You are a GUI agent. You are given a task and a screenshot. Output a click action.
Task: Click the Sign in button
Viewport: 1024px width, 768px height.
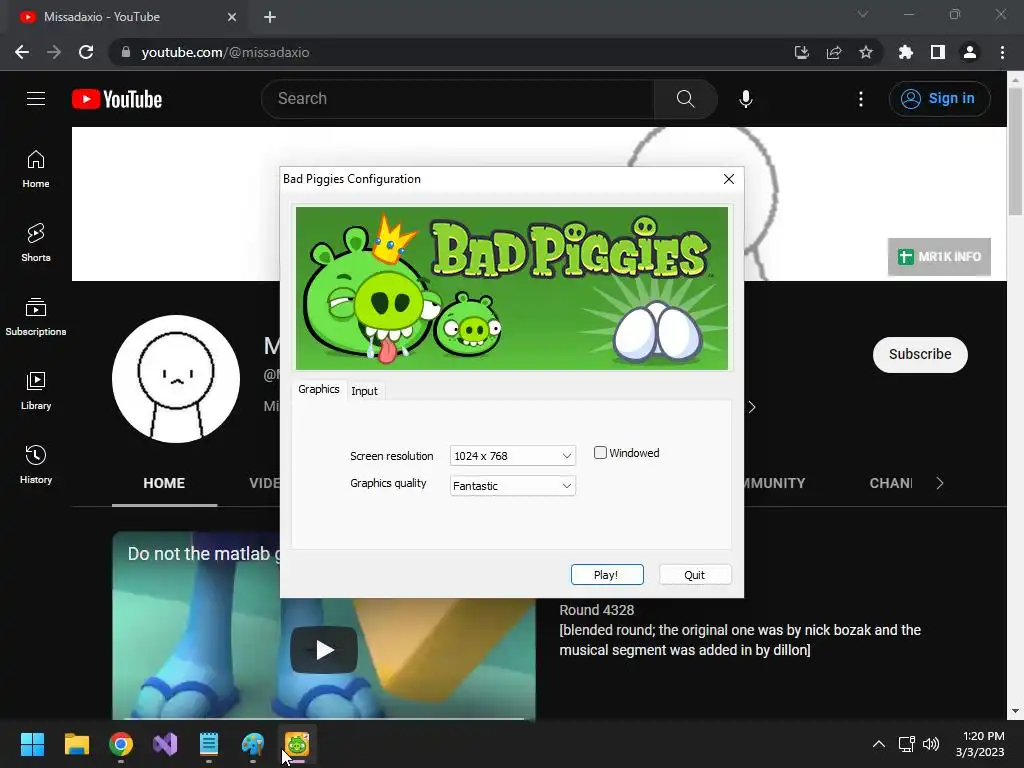tap(939, 99)
